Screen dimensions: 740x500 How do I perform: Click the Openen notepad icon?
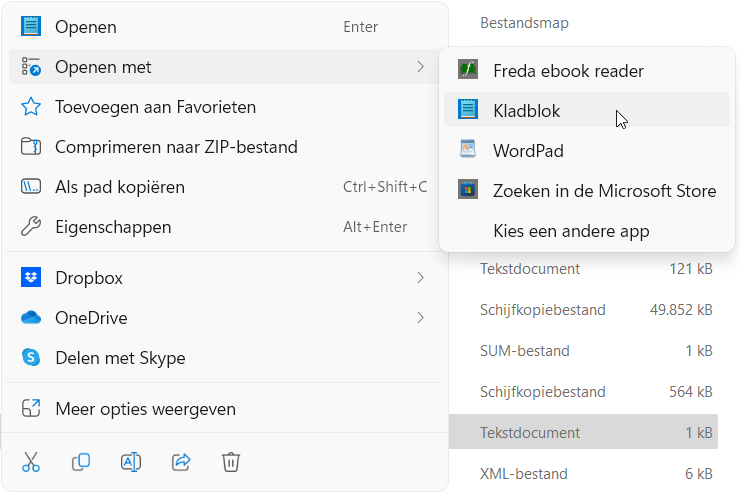point(31,26)
